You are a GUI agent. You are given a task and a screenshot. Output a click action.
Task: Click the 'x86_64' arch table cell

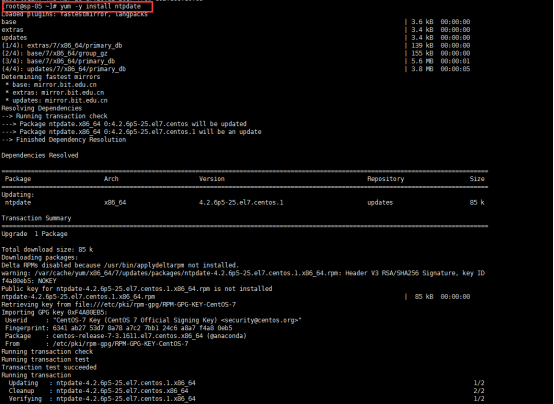pos(115,203)
